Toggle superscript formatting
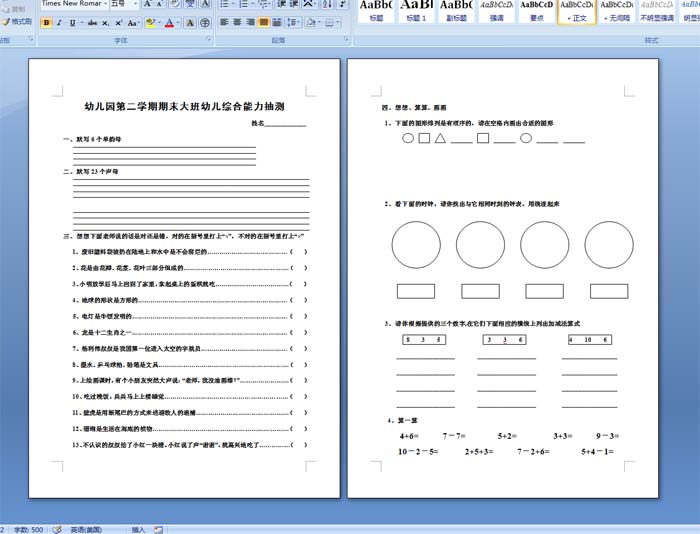 118,23
